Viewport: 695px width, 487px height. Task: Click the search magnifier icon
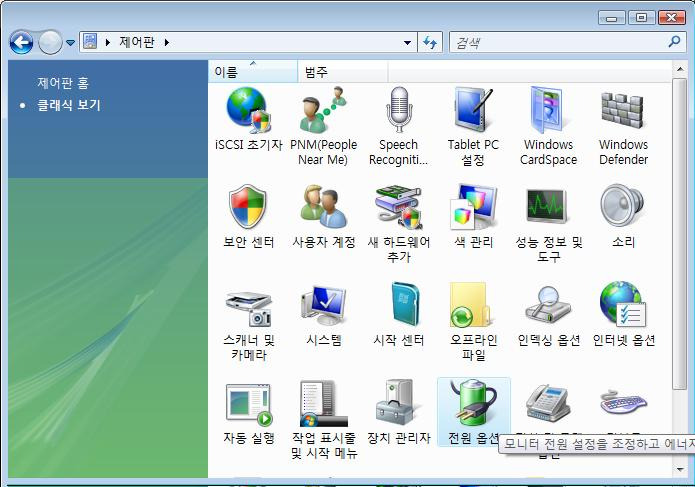[674, 42]
